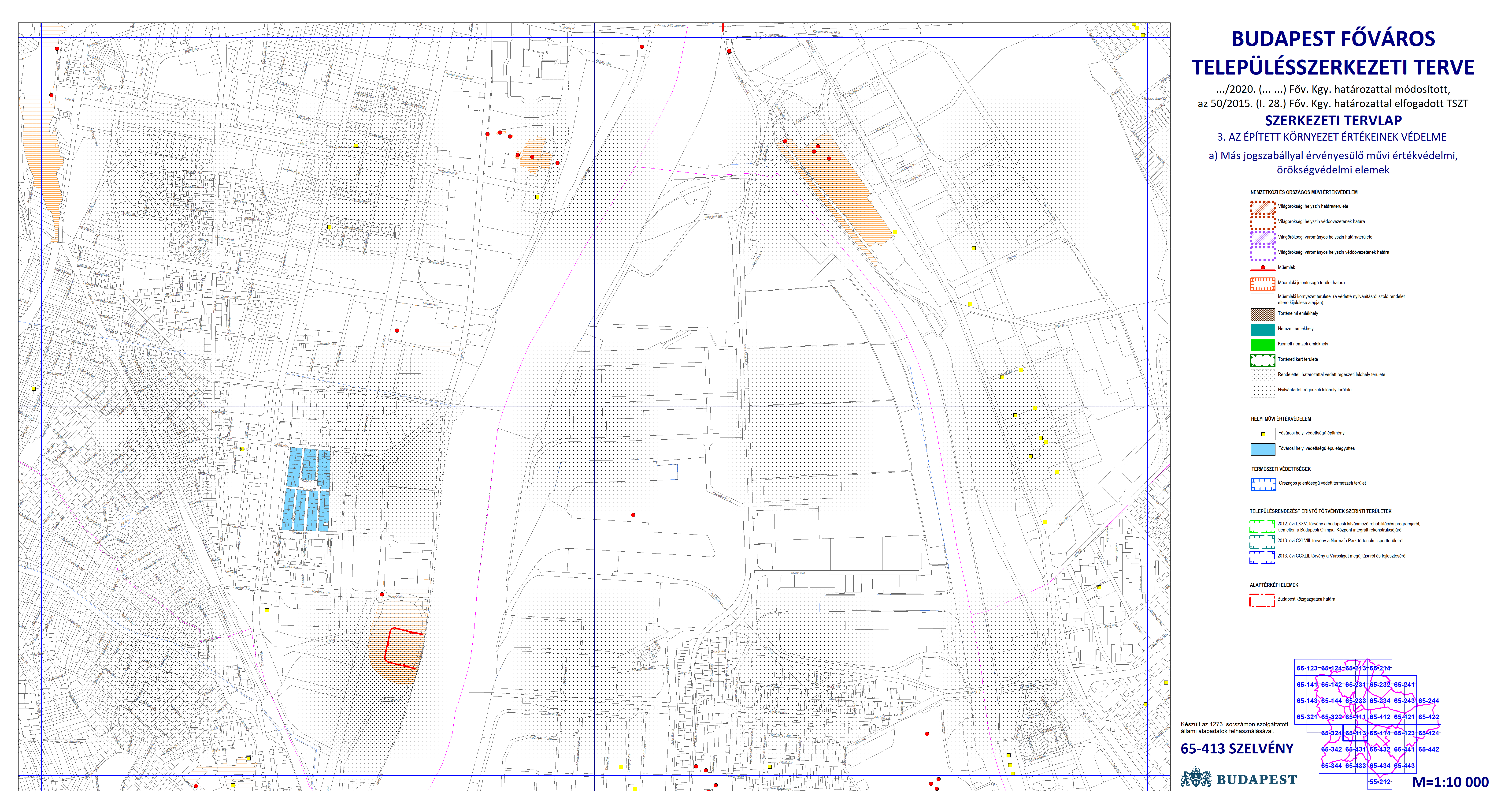The width and height of the screenshot is (1512, 812).
Task: Select index map cell 65-422
Action: click(1429, 717)
